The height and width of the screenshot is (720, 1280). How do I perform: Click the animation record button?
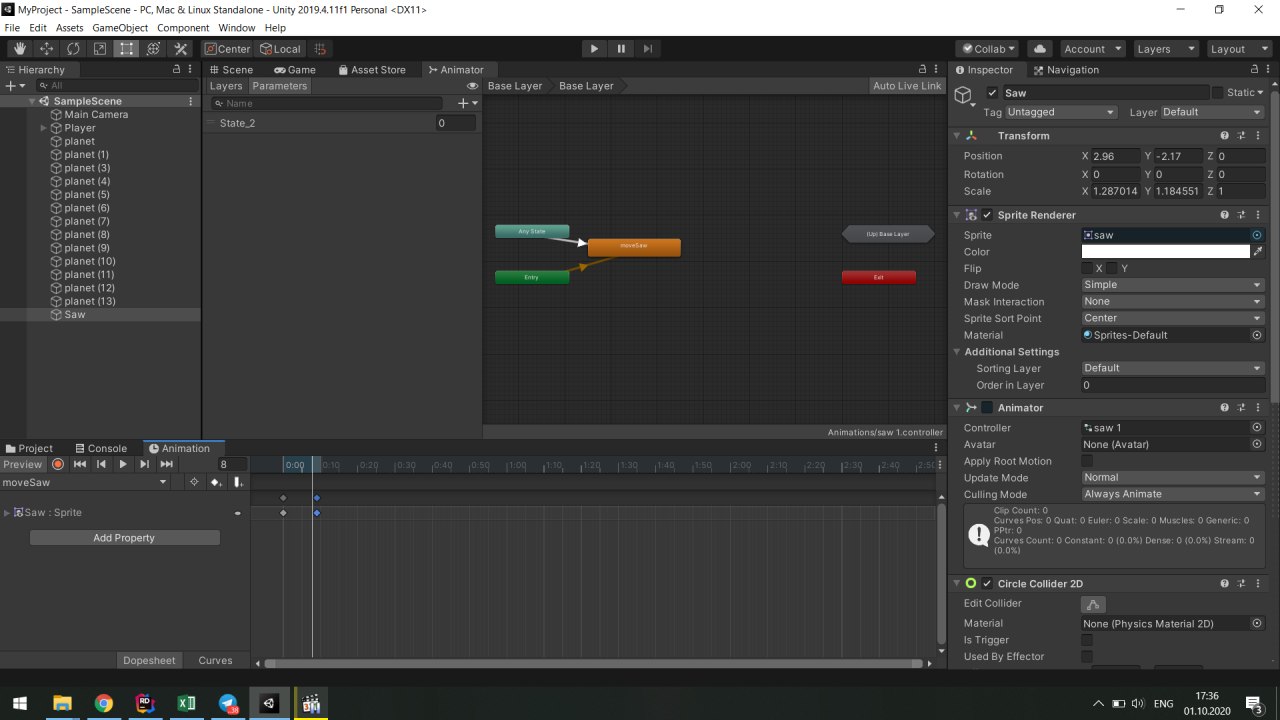click(x=58, y=464)
